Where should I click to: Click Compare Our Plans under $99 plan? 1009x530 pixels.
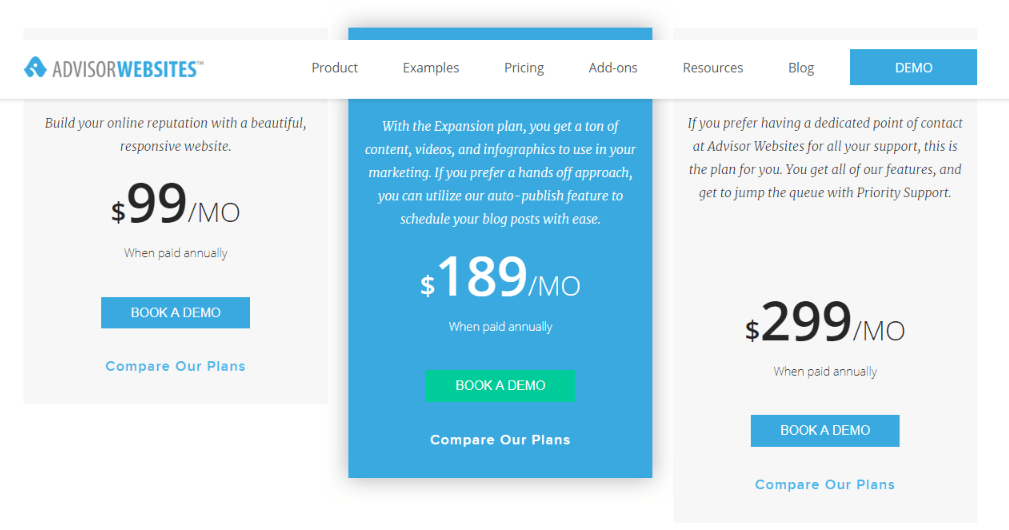click(x=176, y=366)
